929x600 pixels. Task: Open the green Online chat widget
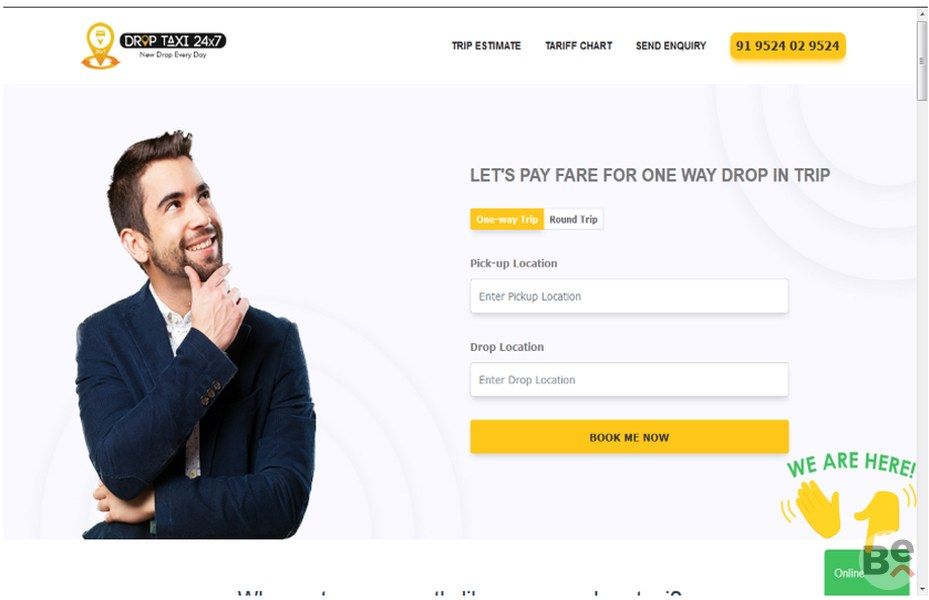click(866, 572)
